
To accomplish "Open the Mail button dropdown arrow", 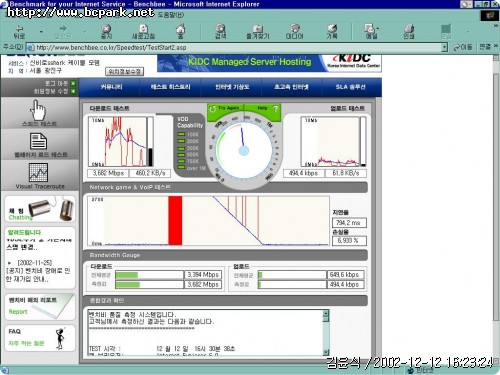I will [378, 29].
